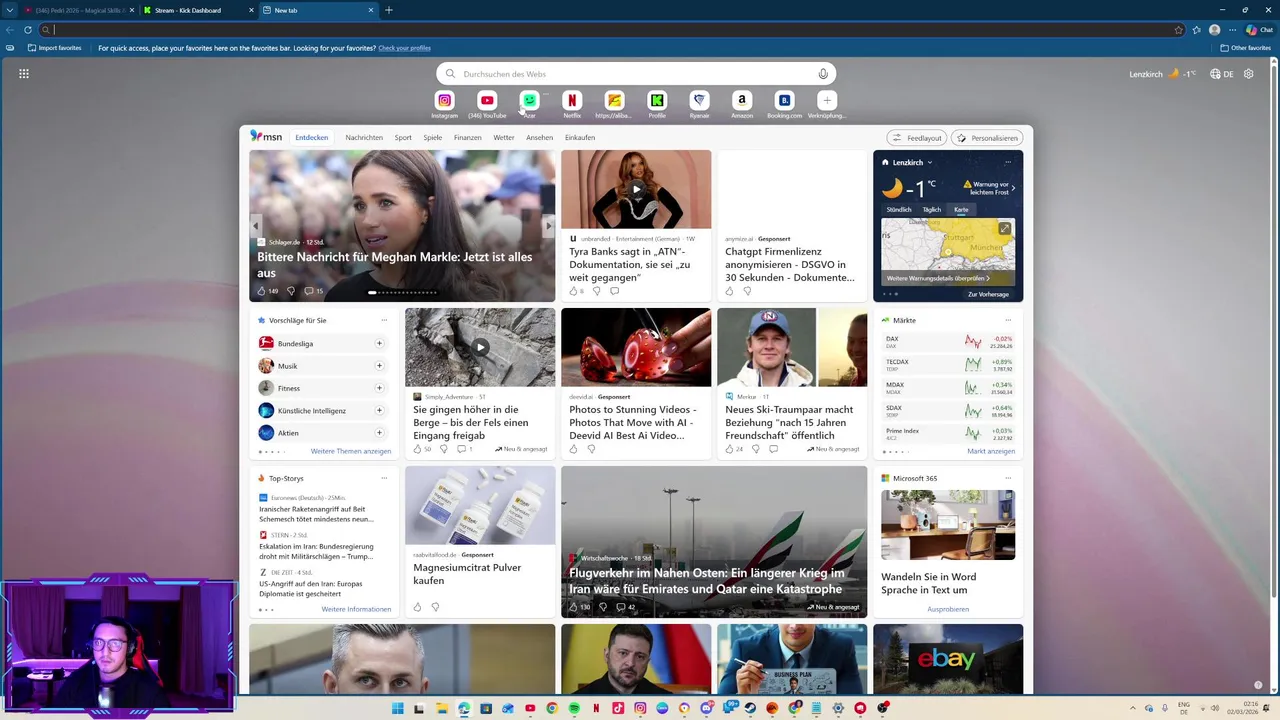Viewport: 1280px width, 720px height.
Task: Open Vorschläge für Sie options menu
Action: pos(384,320)
